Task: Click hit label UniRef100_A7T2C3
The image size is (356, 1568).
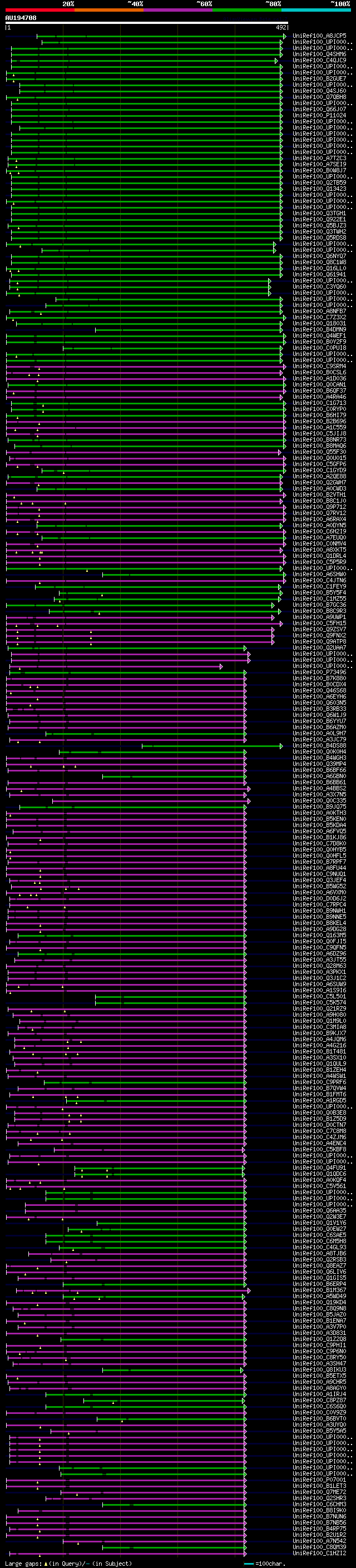Action: [319, 159]
